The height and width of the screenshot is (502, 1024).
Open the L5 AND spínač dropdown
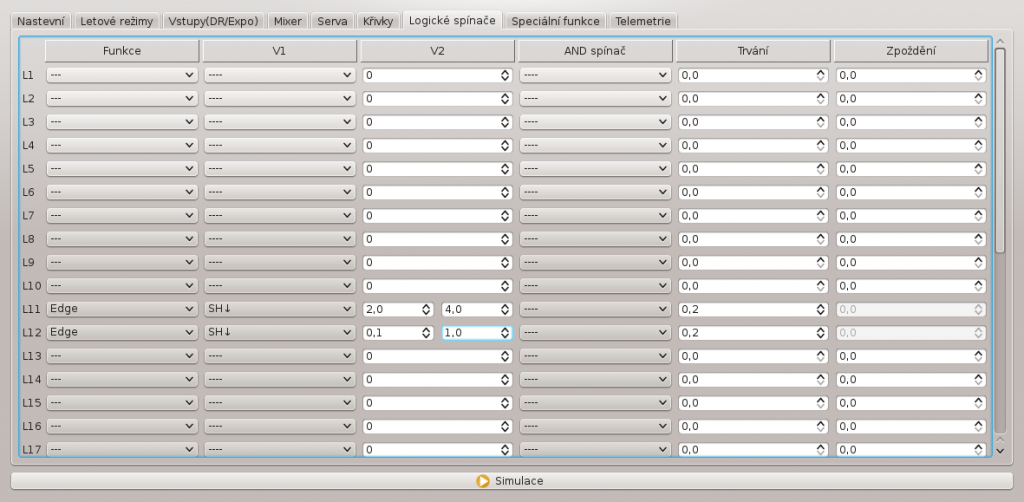point(595,168)
